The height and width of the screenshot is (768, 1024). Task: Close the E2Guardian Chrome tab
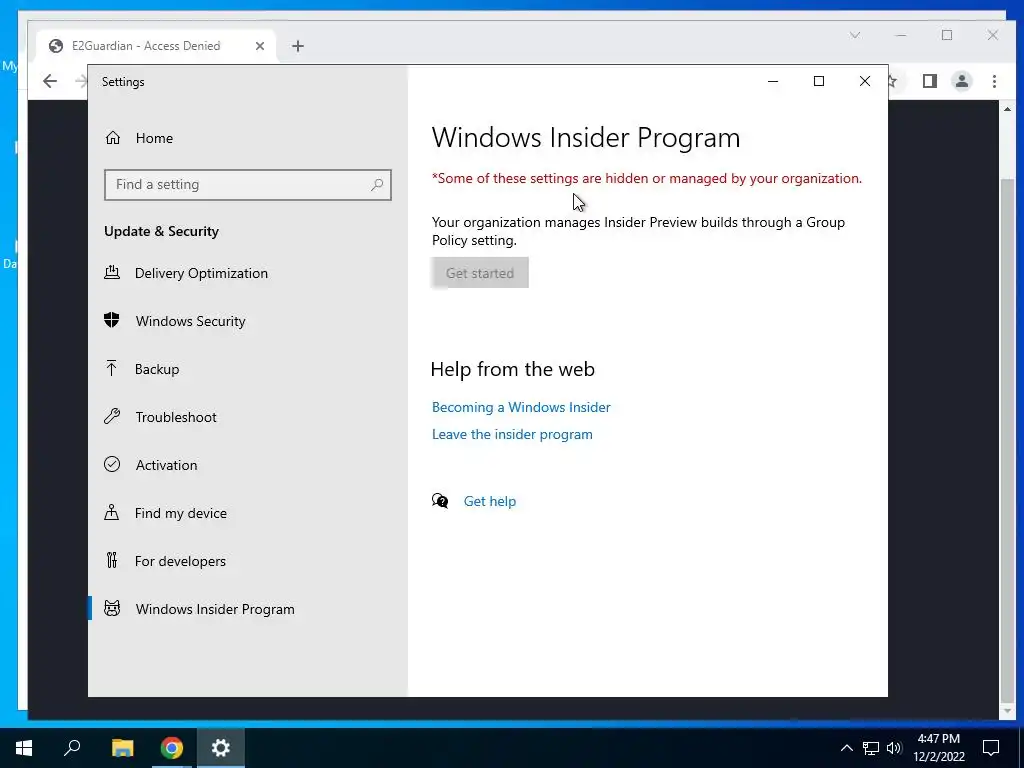(260, 46)
